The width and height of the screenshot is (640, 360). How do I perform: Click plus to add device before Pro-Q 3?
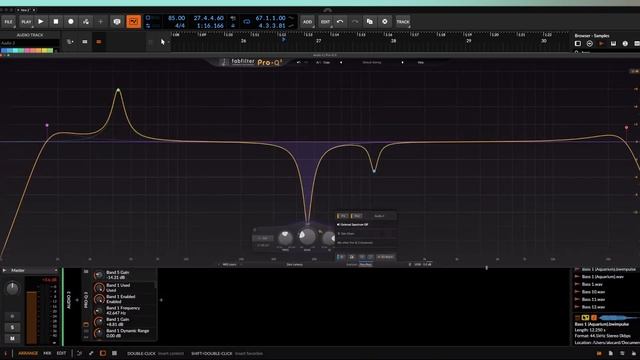click(x=77, y=300)
